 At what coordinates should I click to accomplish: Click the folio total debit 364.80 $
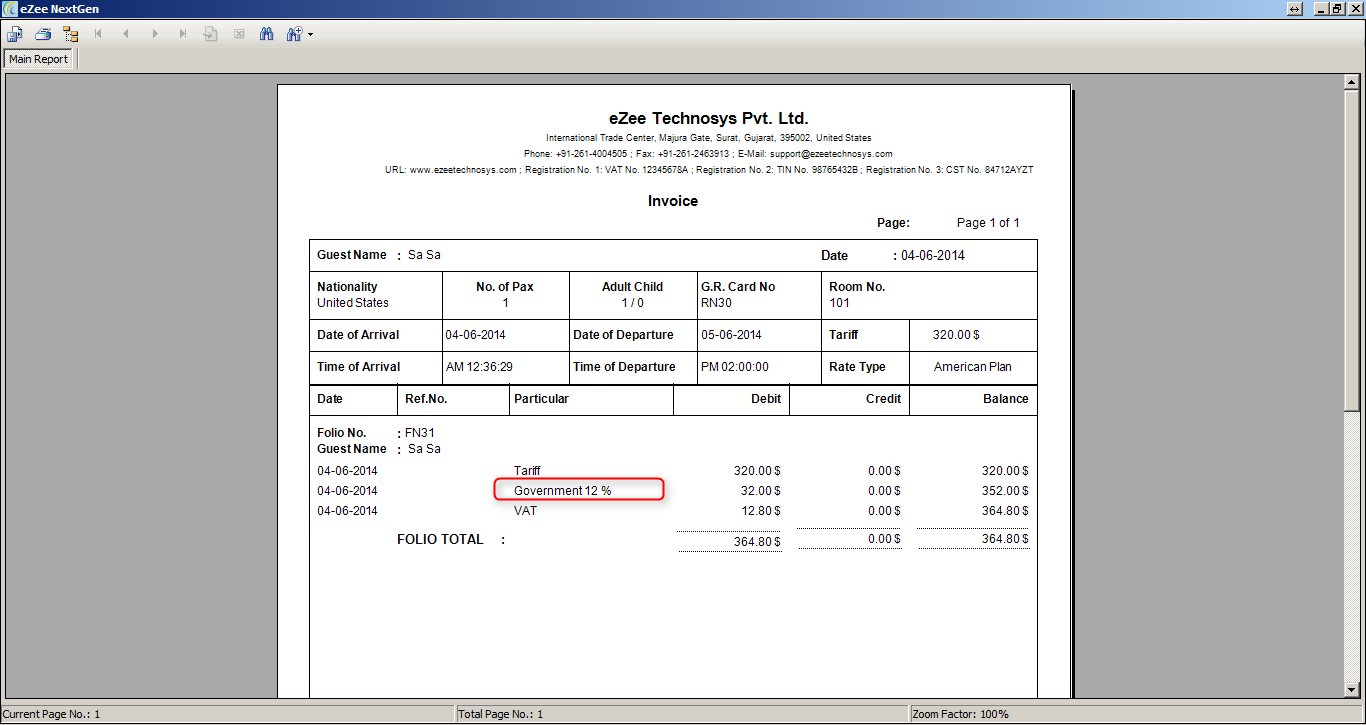click(x=758, y=540)
